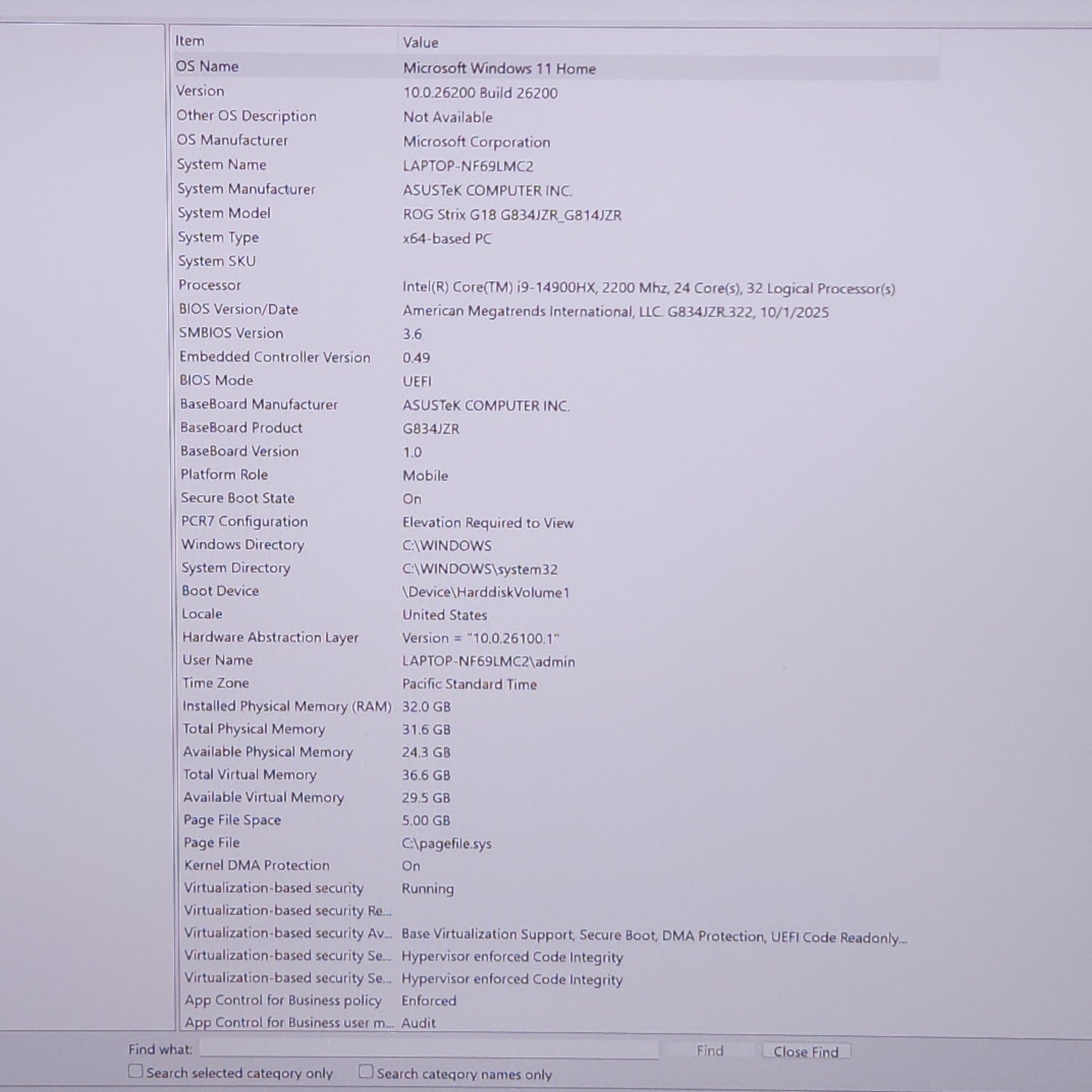Click the Close Find button
Image resolution: width=1092 pixels, height=1092 pixels.
point(805,1051)
